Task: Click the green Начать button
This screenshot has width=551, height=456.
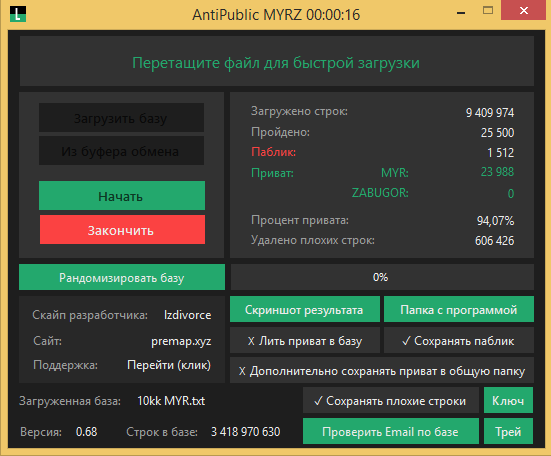Action: tap(122, 196)
